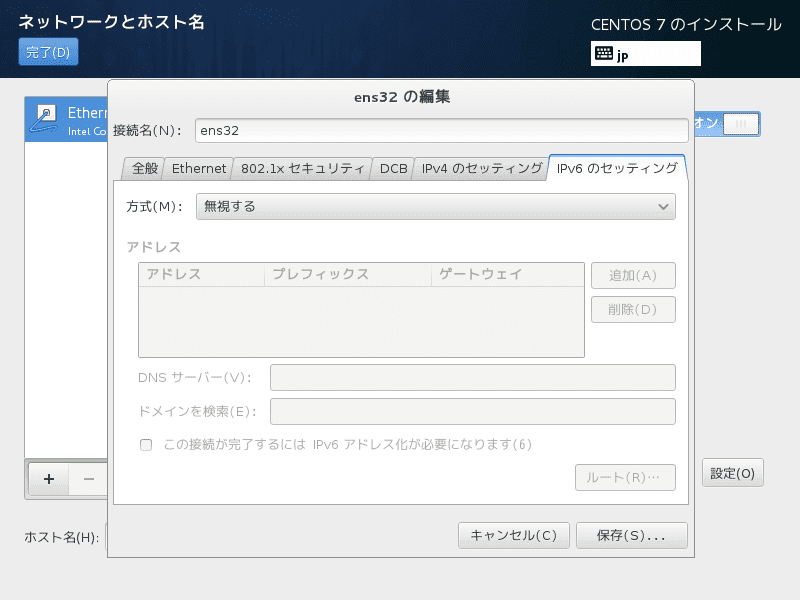This screenshot has height=600, width=800.
Task: Click the keyboard layout jp indicator
Action: (645, 54)
